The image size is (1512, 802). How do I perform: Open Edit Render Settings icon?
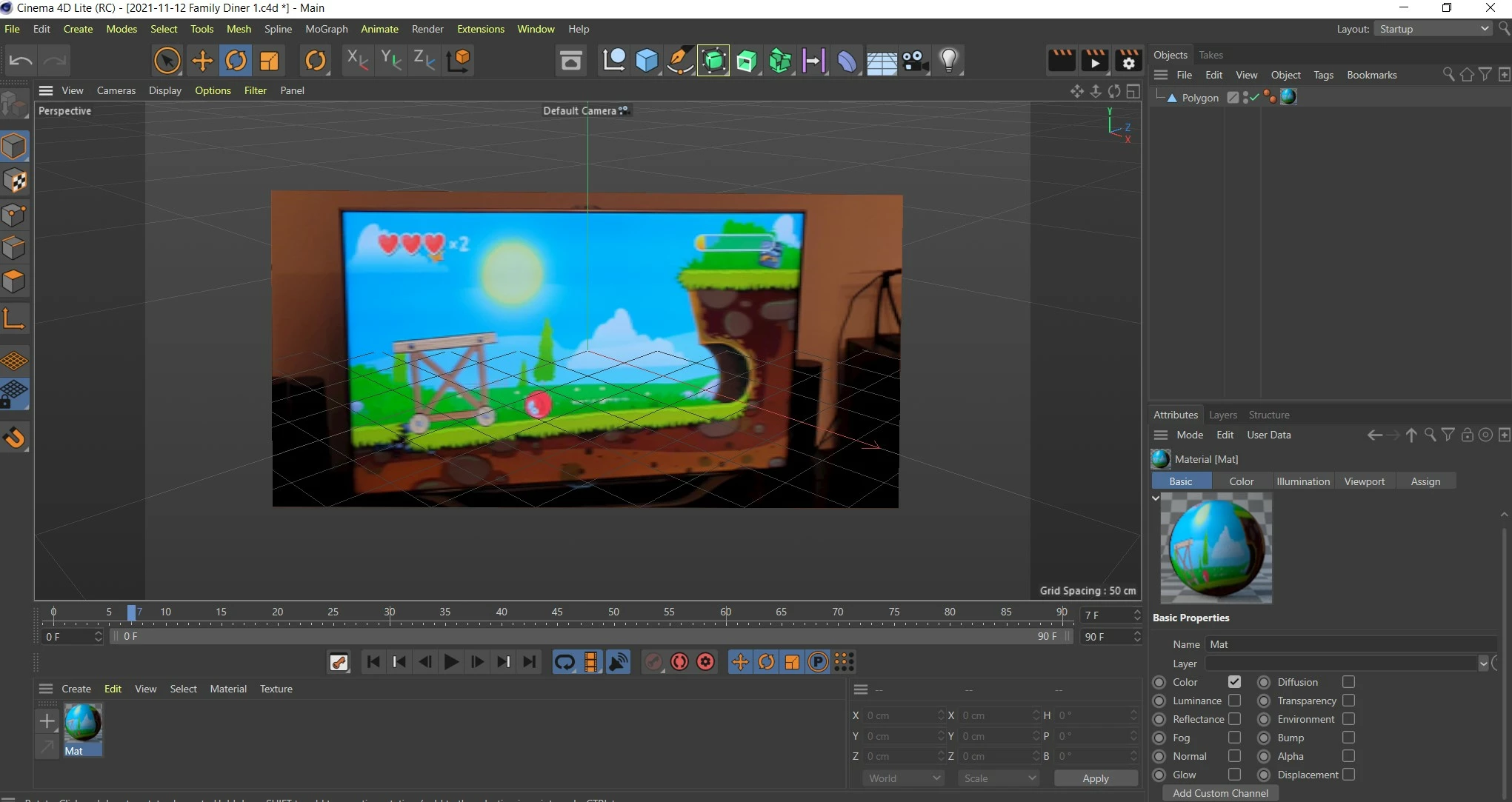1128,61
